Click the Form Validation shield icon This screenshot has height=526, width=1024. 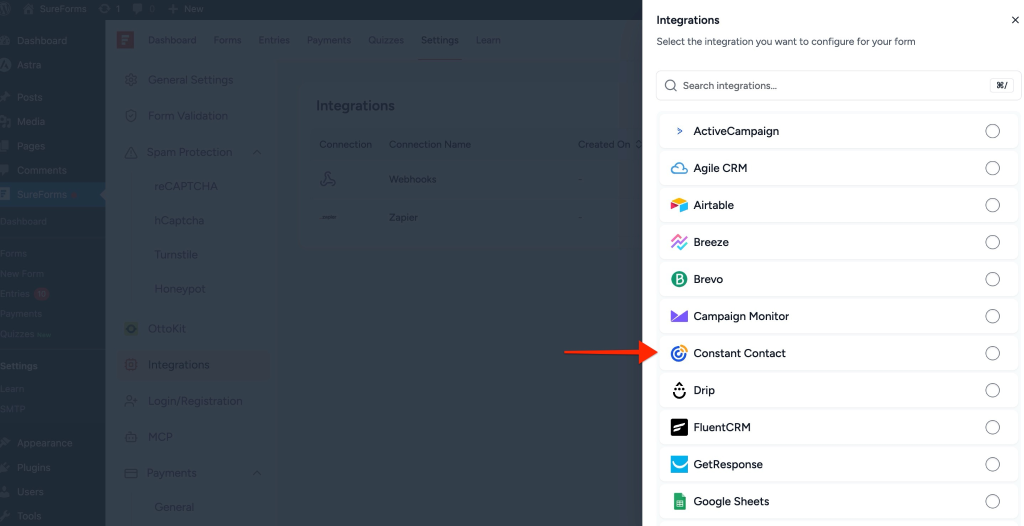tap(131, 116)
